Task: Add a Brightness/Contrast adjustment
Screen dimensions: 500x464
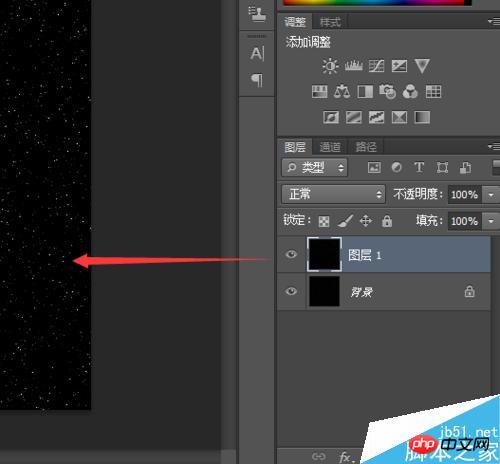Action: (330, 66)
